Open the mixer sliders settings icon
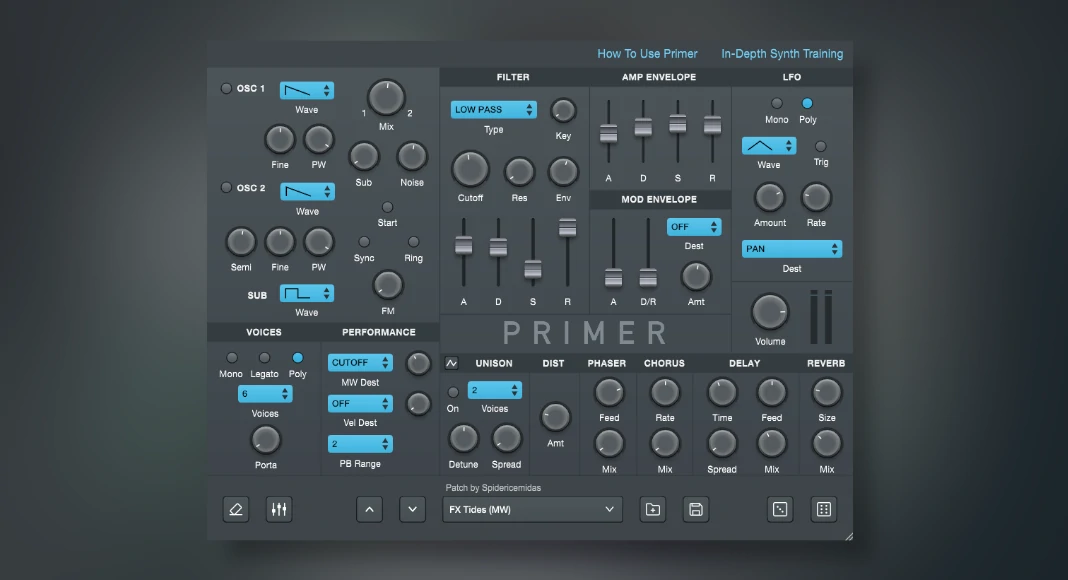The image size is (1068, 580). click(x=279, y=509)
